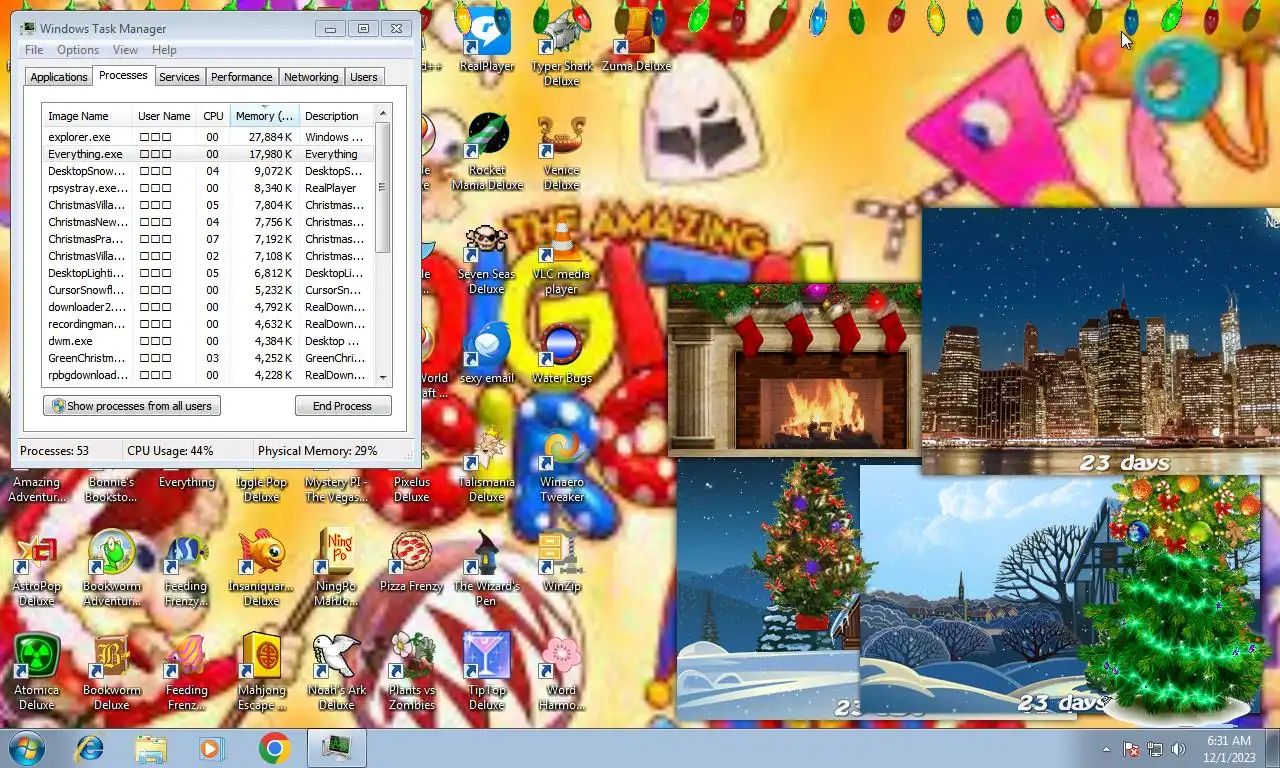The width and height of the screenshot is (1280, 768).
Task: Select the Insaniquarium Deluxe fish icon
Action: (261, 568)
